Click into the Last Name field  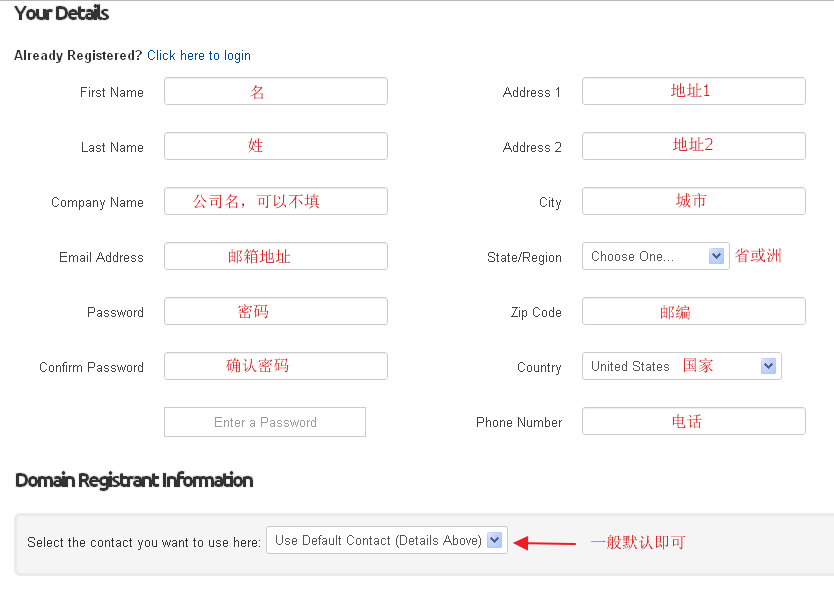point(275,146)
